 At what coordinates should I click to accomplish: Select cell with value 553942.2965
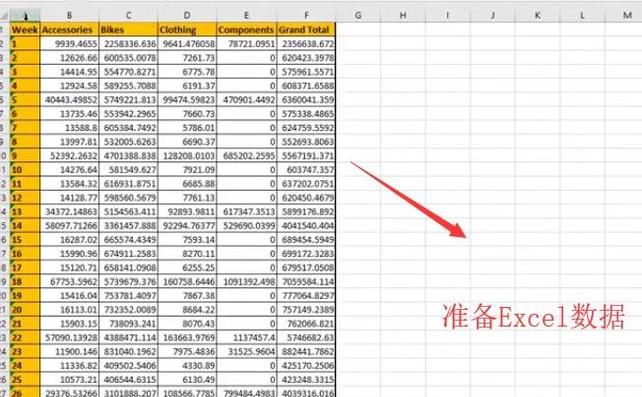(128, 114)
